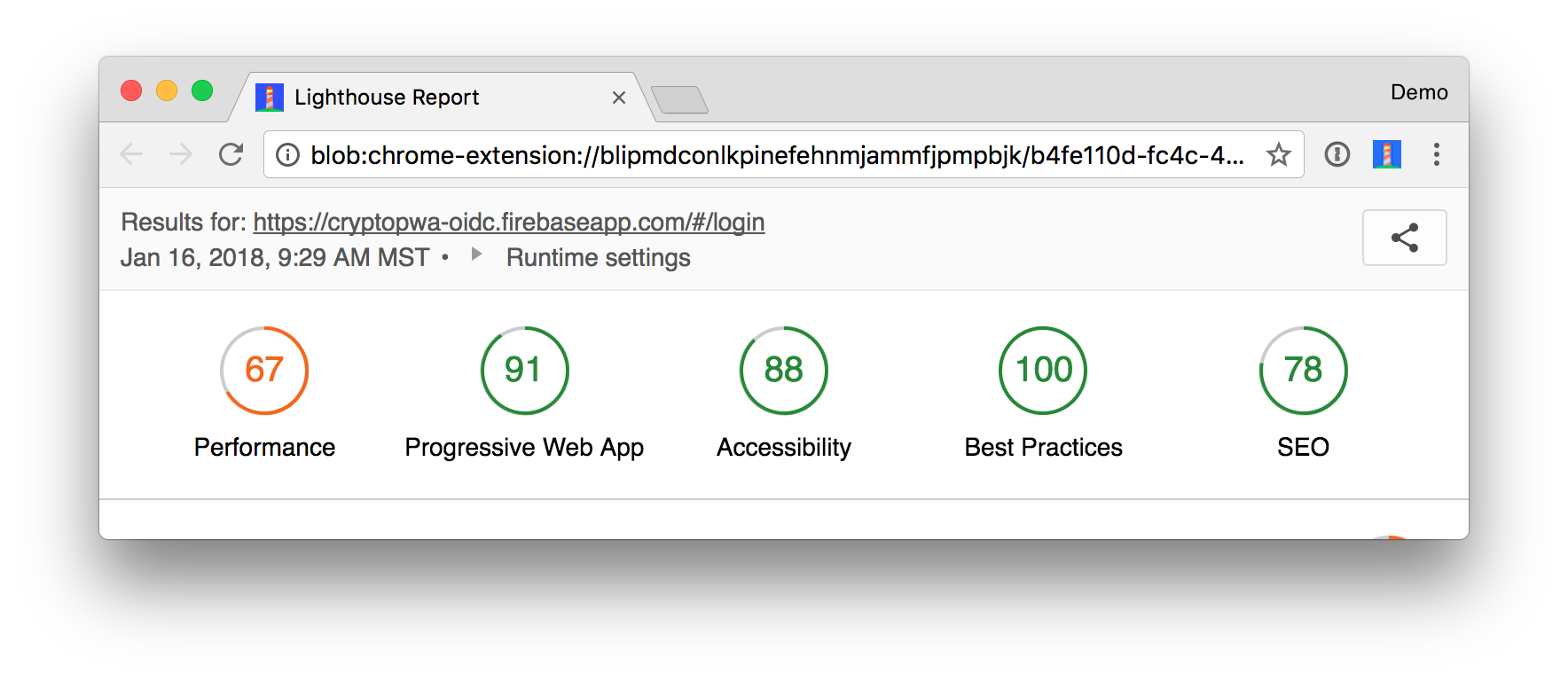The height and width of the screenshot is (681, 1568).
Task: Bookmark page with the star icon
Action: click(x=1278, y=155)
